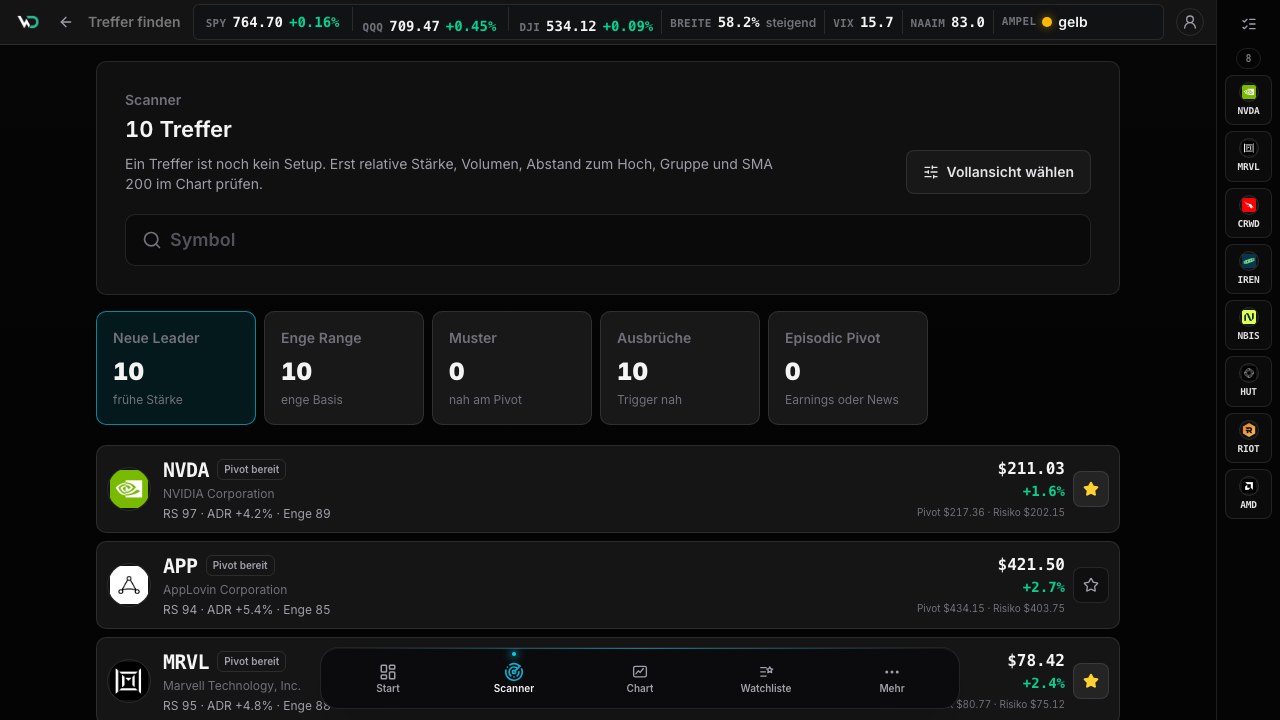
Task: Click the Treffer finden page title
Action: pos(134,22)
